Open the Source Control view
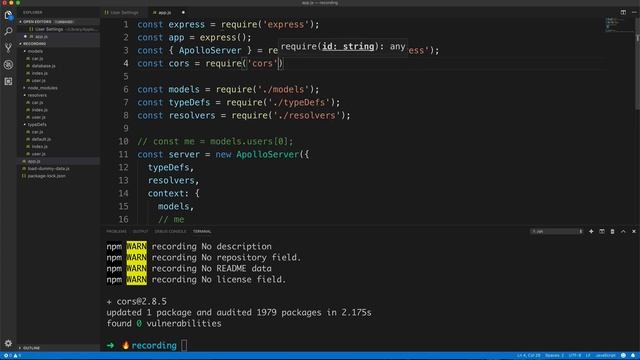Screen dimensions: 640x360 click(8, 48)
